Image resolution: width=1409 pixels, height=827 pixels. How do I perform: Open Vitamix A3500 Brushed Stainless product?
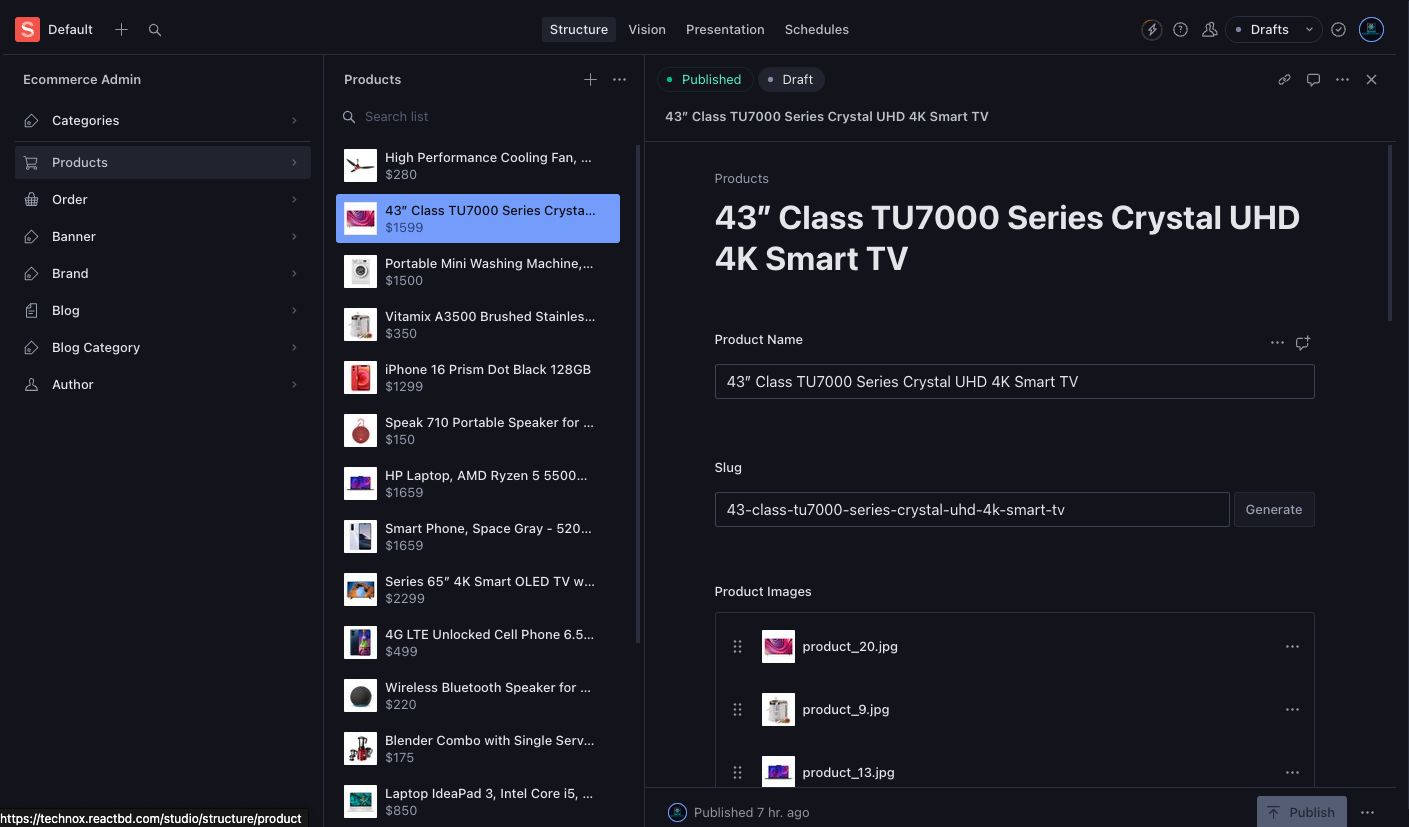pos(478,324)
